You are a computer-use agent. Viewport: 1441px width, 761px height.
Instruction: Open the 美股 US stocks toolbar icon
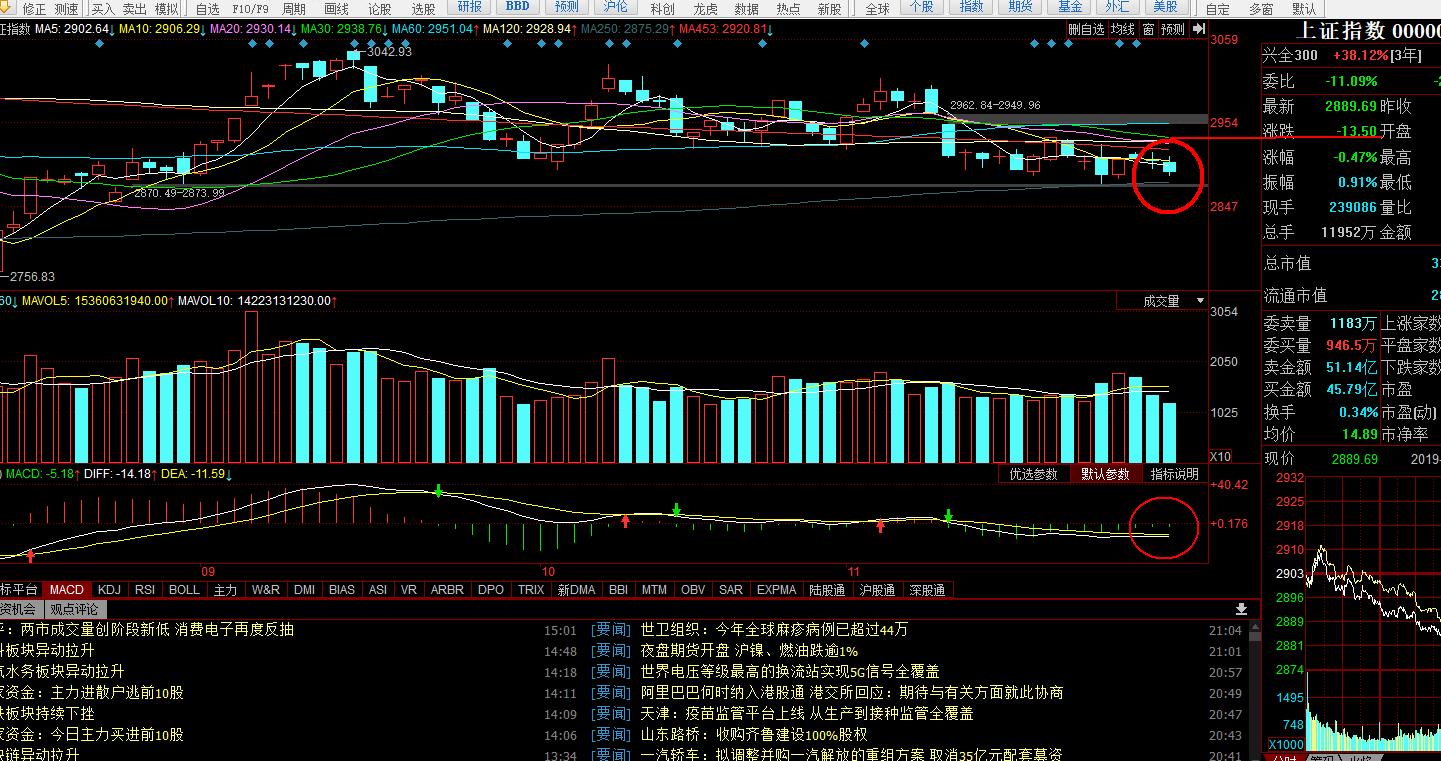pyautogui.click(x=1165, y=8)
